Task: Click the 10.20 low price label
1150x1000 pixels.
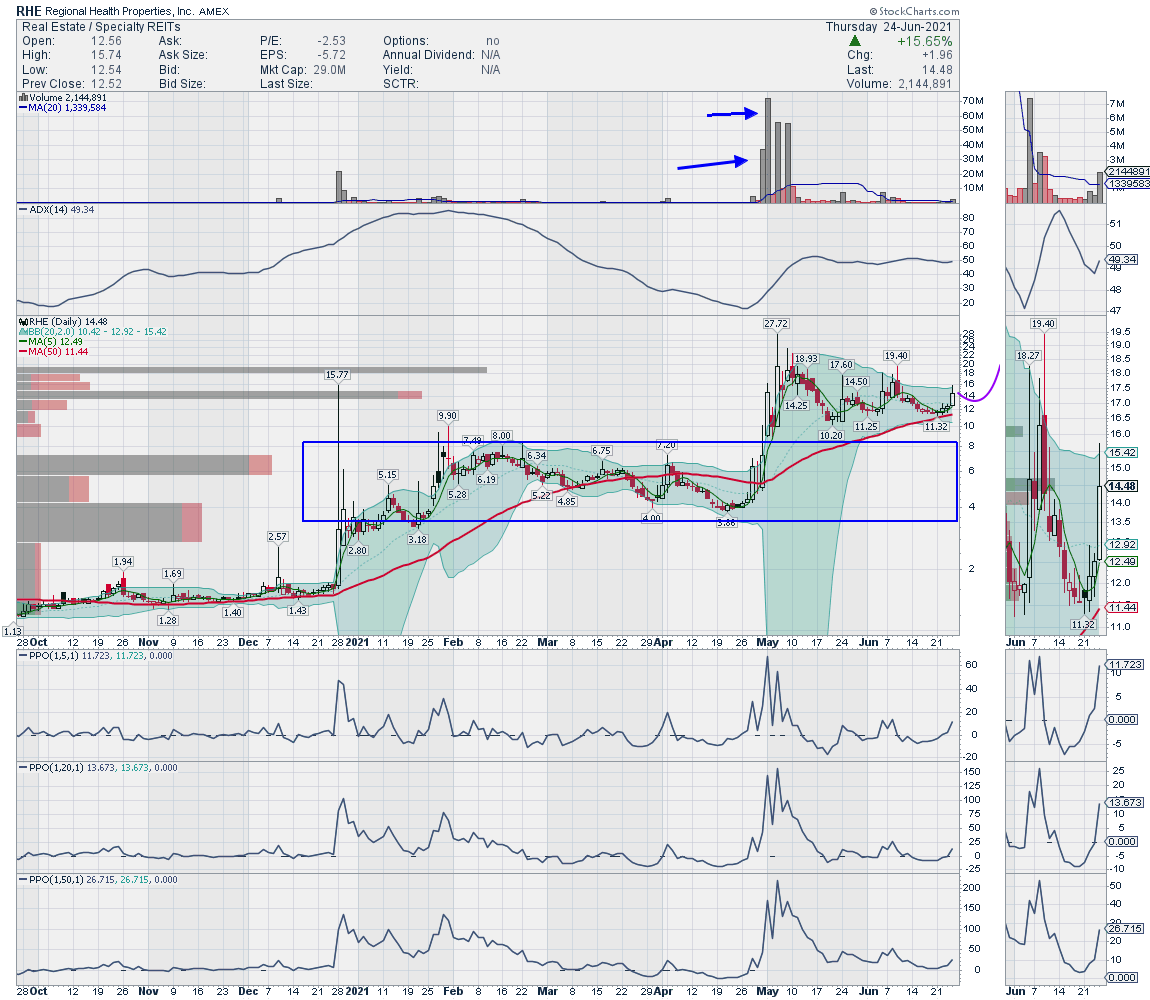Action: [831, 436]
